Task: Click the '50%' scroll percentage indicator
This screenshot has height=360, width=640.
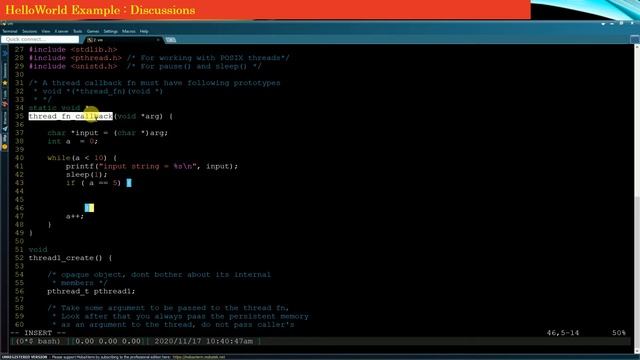Action: click(619, 333)
